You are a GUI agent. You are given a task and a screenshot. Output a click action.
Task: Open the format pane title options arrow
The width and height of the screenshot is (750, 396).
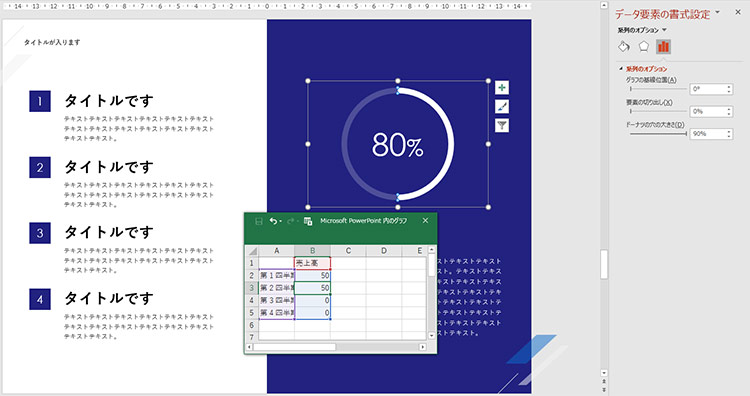click(x=717, y=12)
